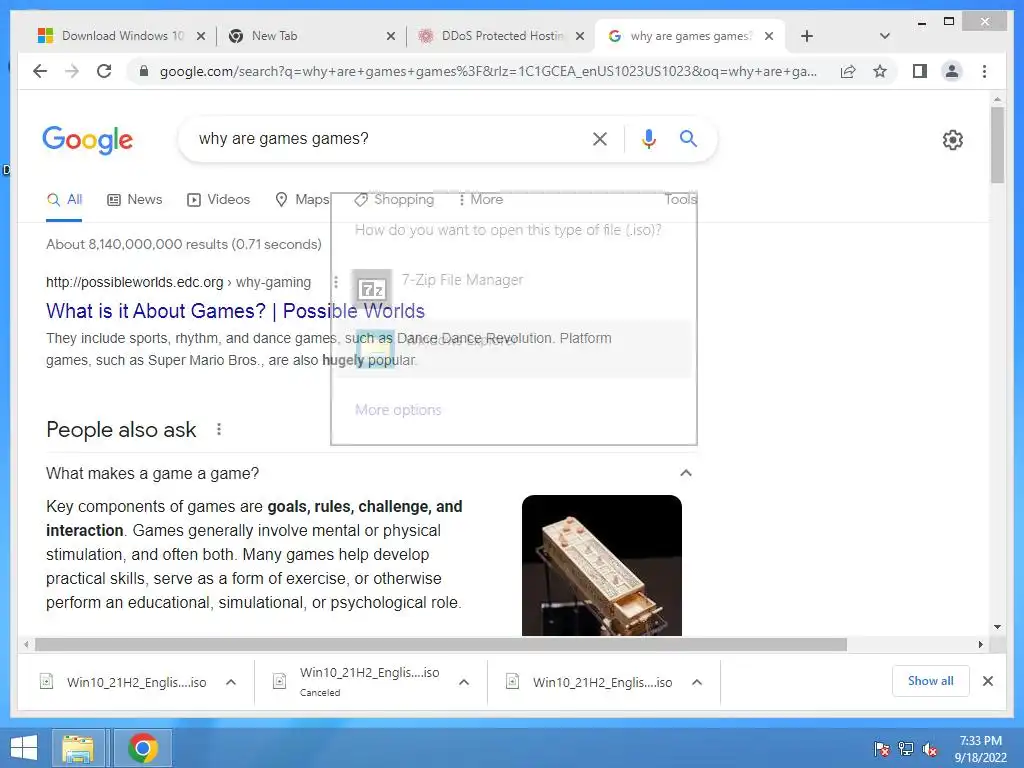Close the Download Windows 10 tab
The height and width of the screenshot is (768, 1024).
201,36
